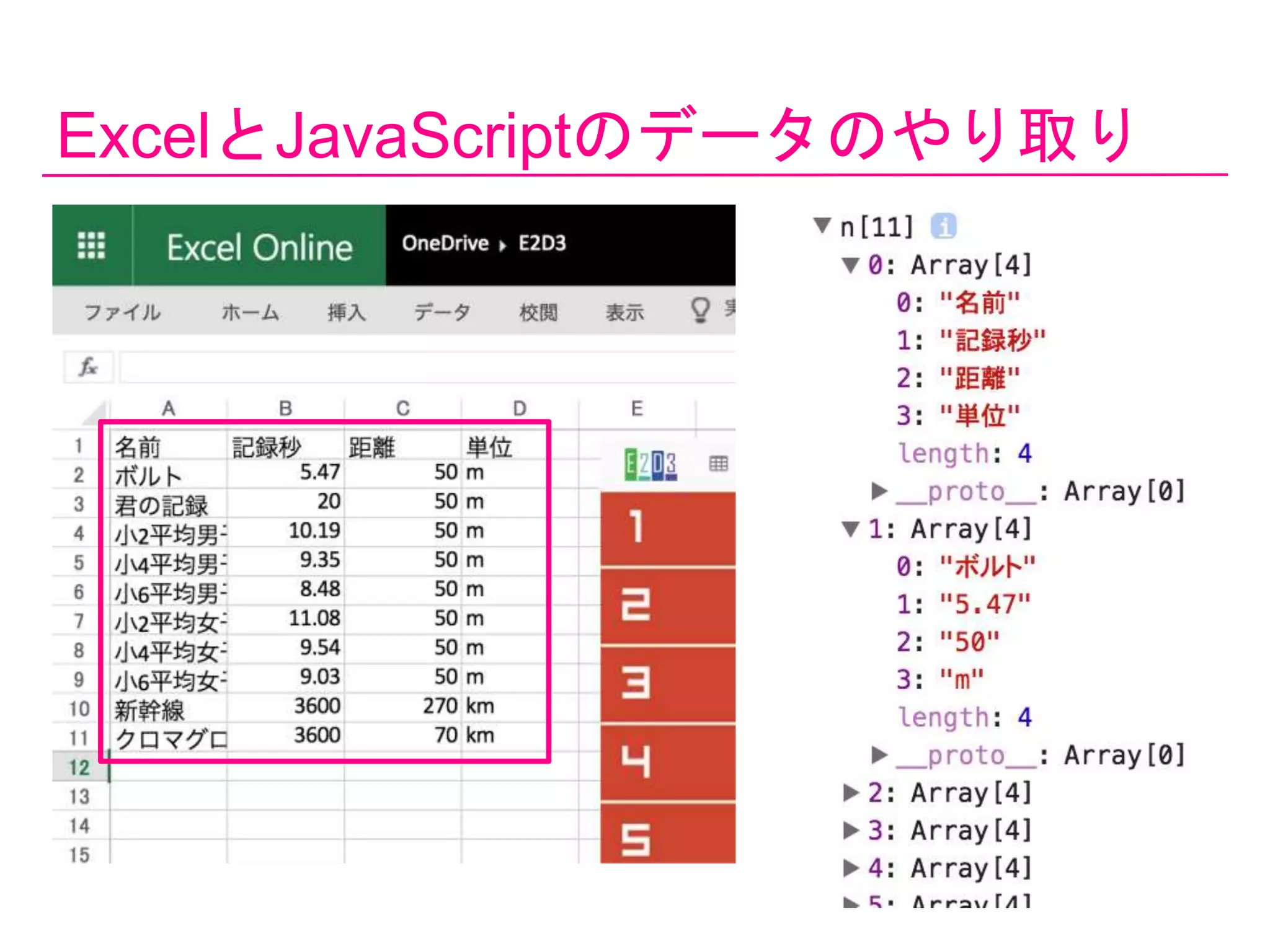The height and width of the screenshot is (952, 1270).
Task: Click cell containing クロマグロ
Action: click(169, 738)
